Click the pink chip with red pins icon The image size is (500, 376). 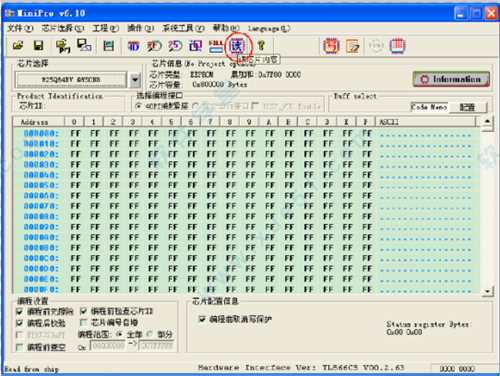(397, 46)
